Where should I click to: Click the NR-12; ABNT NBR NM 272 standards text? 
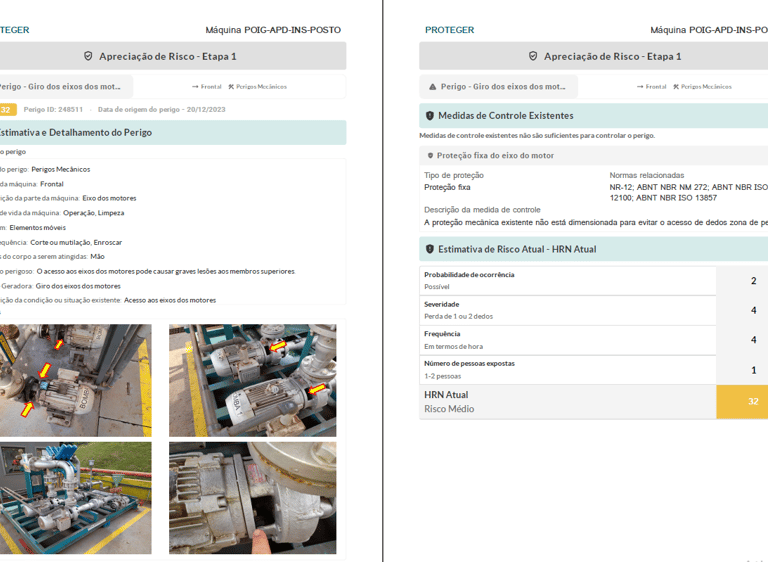[x=689, y=193]
